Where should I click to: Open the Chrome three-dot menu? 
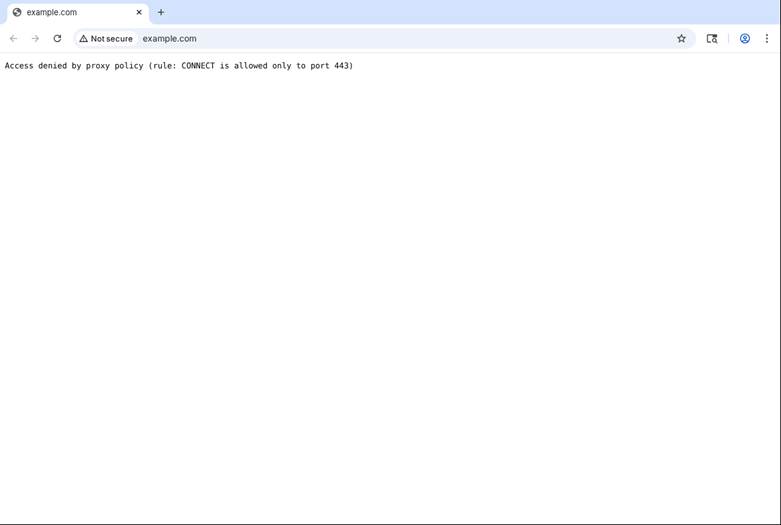point(767,38)
